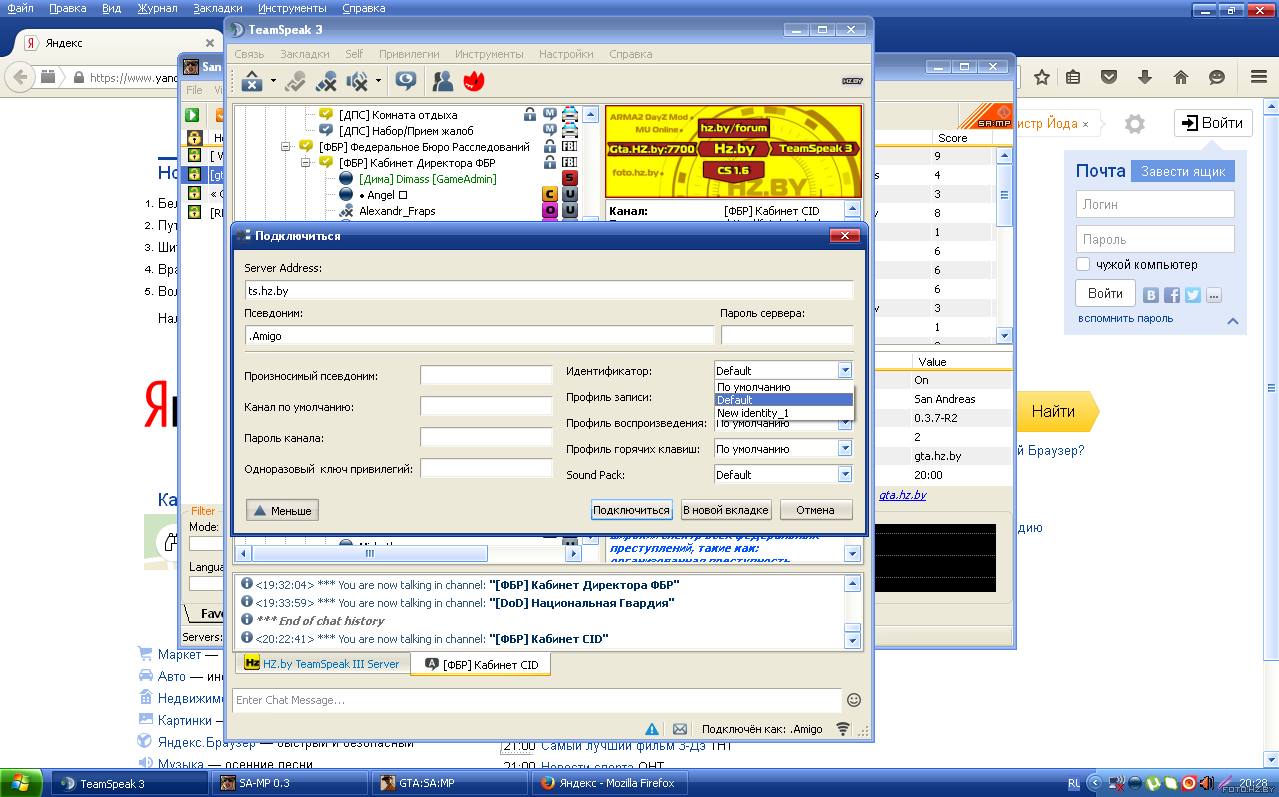Open the GTA:SA:MP taskbar button
1279x797 pixels.
pyautogui.click(x=451, y=783)
